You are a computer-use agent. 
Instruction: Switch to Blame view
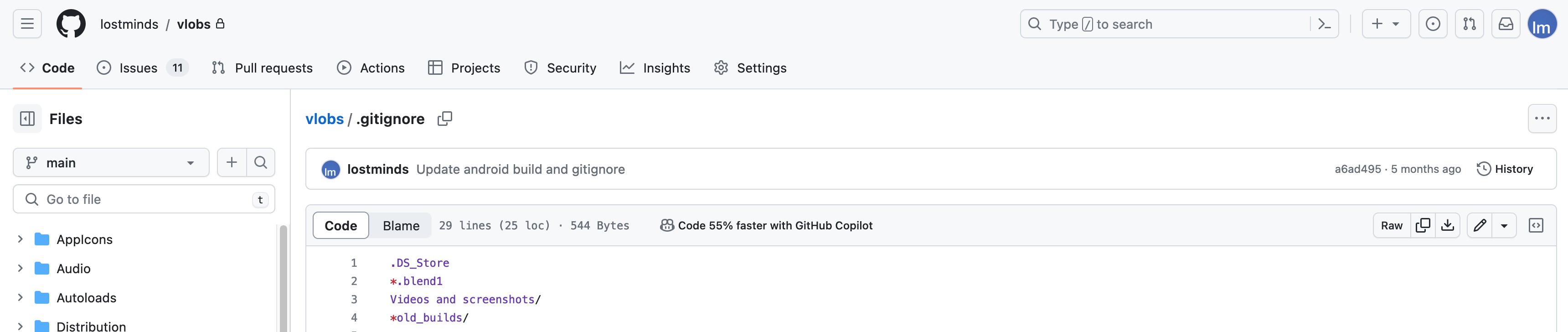point(401,225)
